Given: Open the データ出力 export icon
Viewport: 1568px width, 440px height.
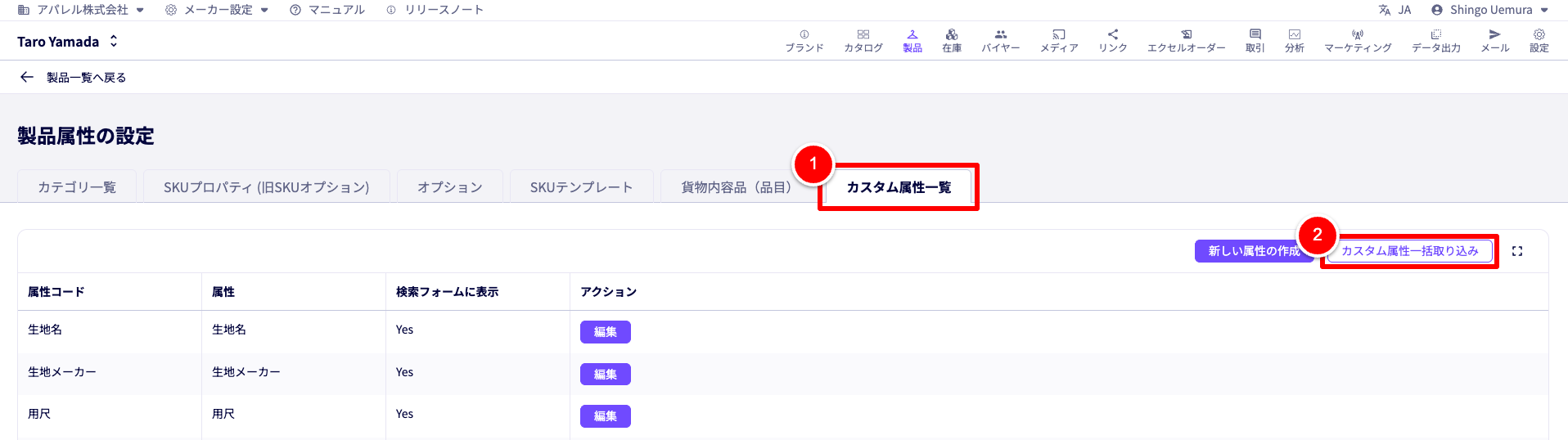Looking at the screenshot, I should tap(1435, 41).
